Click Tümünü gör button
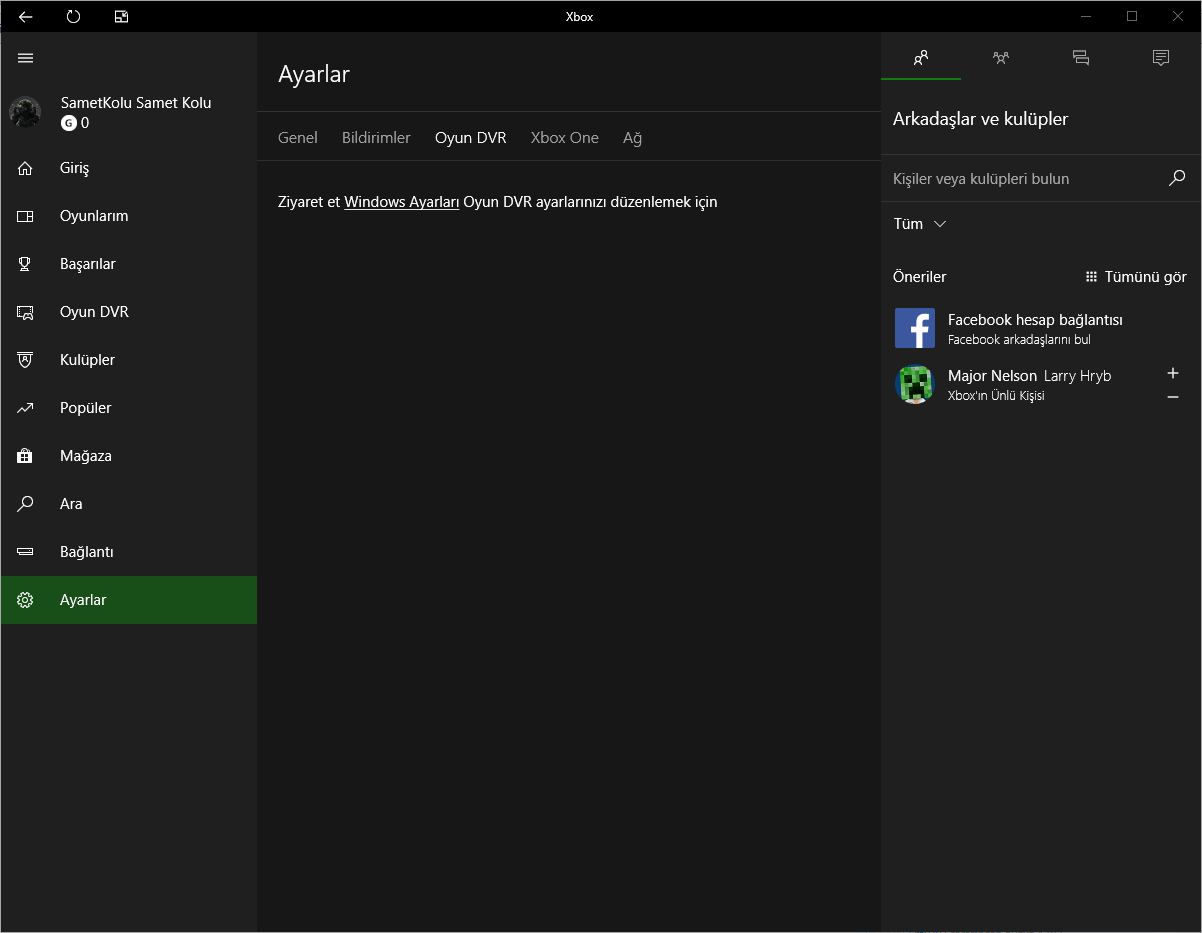1202x933 pixels. [x=1136, y=277]
